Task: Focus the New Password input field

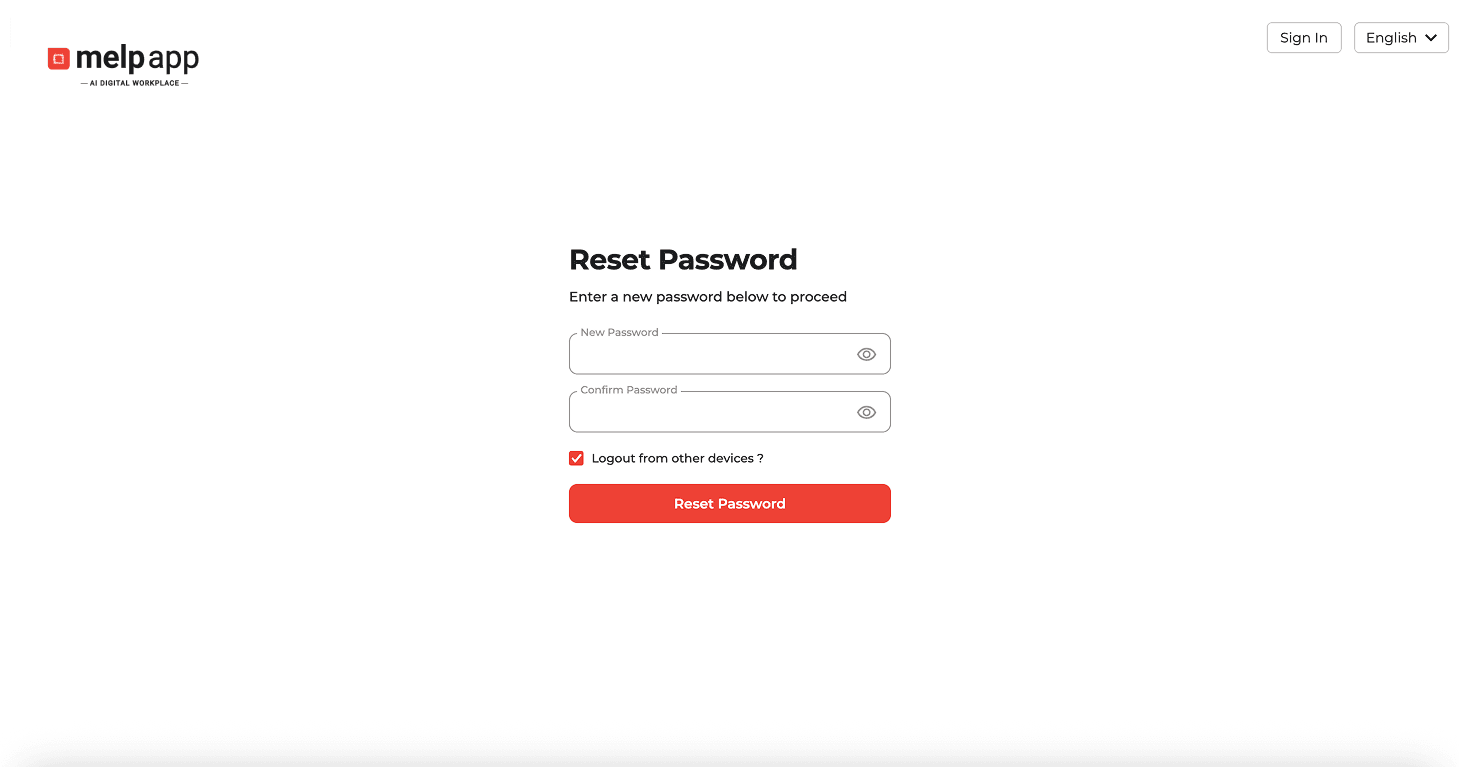Action: click(x=710, y=353)
